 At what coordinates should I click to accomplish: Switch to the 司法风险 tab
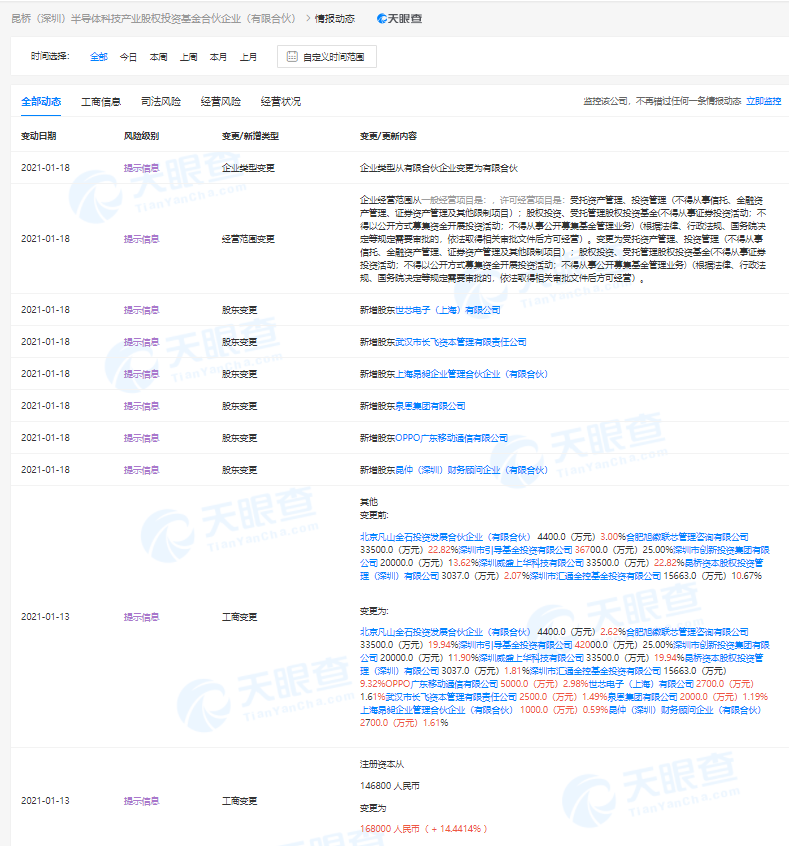161,101
